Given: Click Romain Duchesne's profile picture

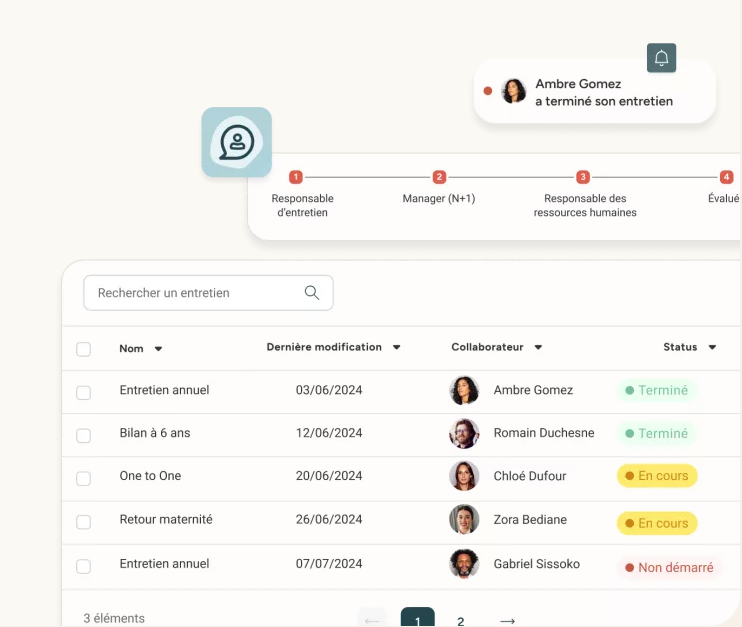Looking at the screenshot, I should [464, 434].
